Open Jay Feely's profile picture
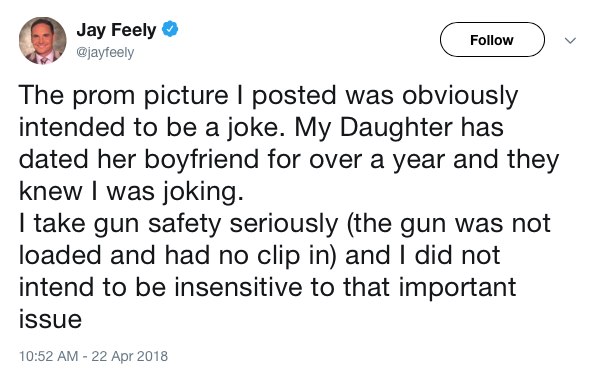The width and height of the screenshot is (594, 374). tap(42, 41)
